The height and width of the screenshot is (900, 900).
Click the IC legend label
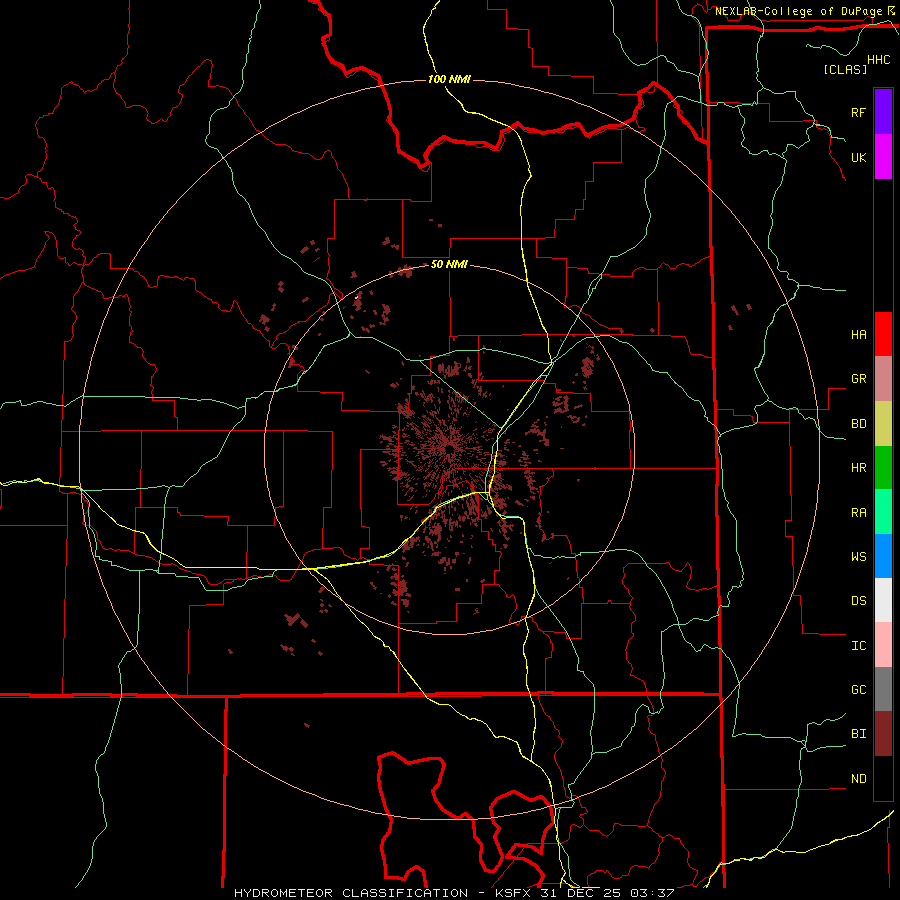(x=858, y=645)
